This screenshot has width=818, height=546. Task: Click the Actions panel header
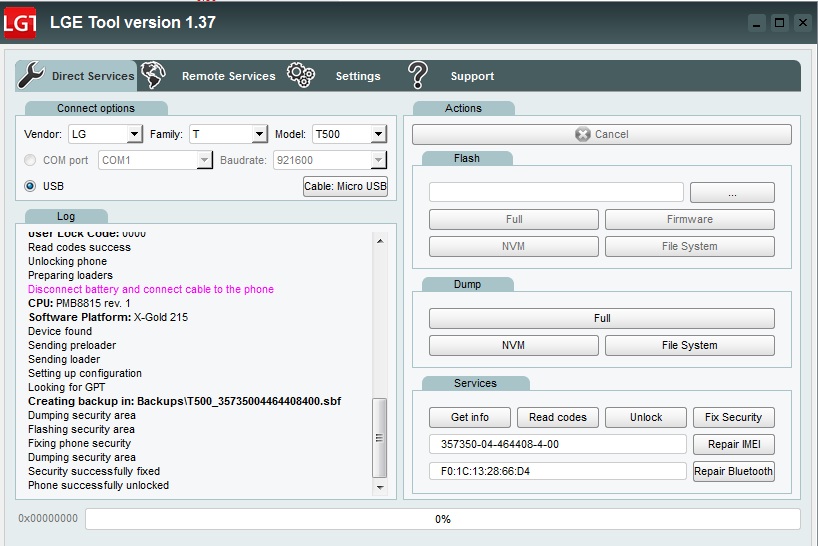463,108
